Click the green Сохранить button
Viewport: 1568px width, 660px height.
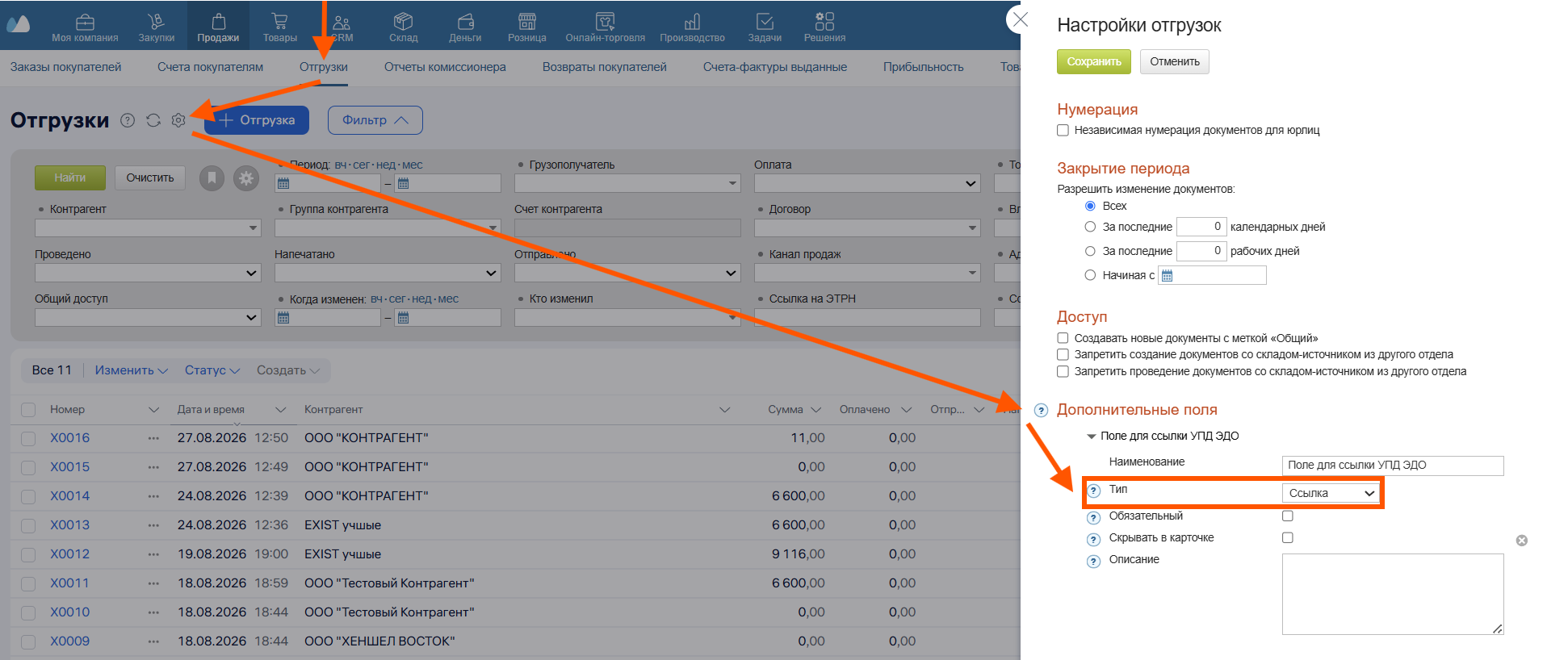[x=1094, y=62]
